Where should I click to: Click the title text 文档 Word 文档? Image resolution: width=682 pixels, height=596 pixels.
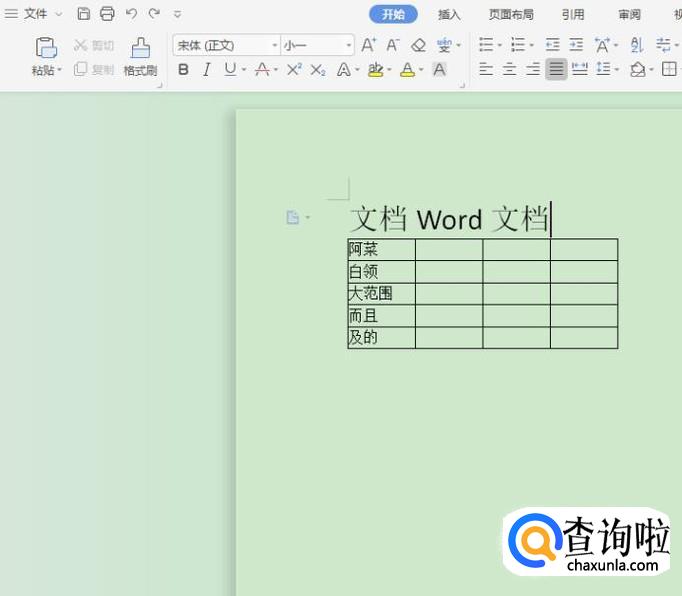pyautogui.click(x=448, y=219)
